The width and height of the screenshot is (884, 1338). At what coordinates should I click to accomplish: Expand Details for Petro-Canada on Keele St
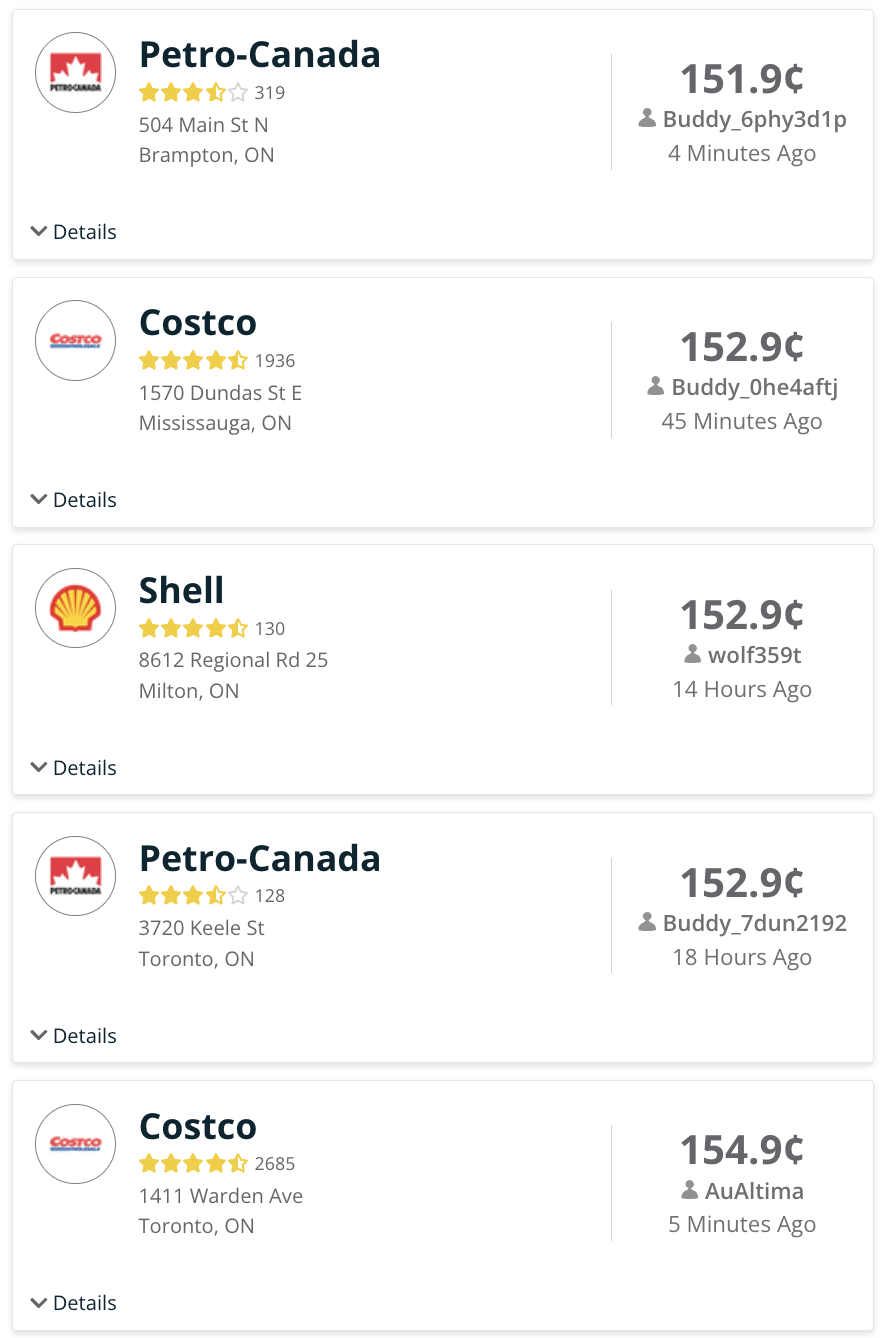tap(74, 1036)
